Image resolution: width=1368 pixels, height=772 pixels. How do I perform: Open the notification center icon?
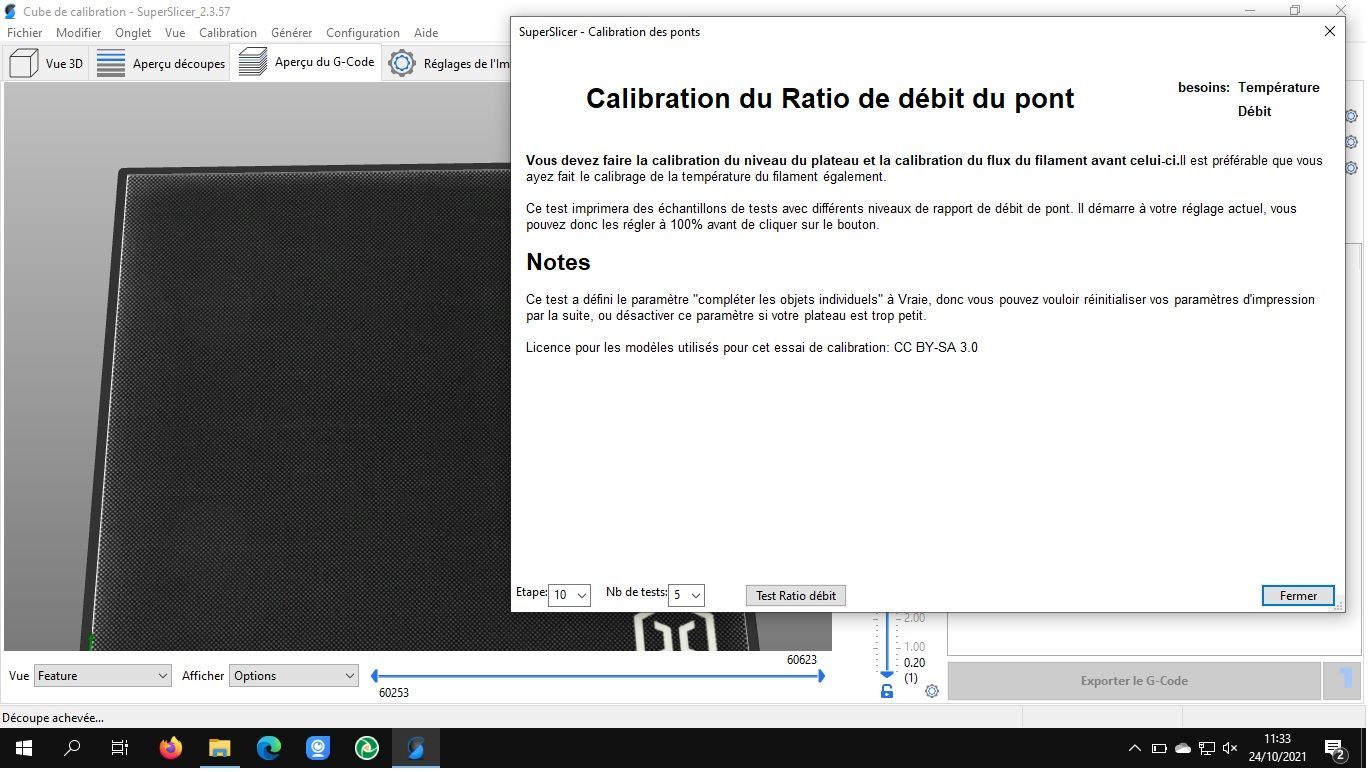tap(1334, 748)
